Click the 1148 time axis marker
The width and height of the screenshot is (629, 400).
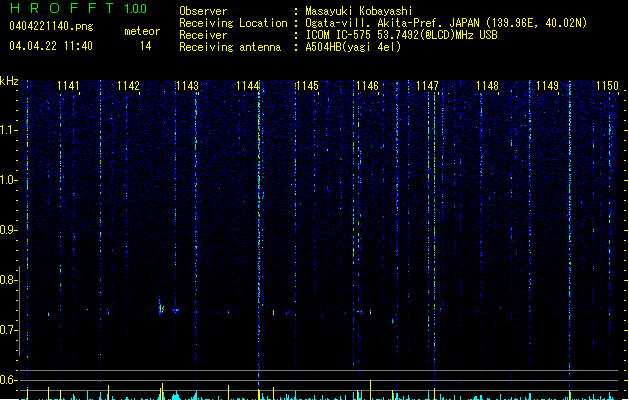coord(487,86)
